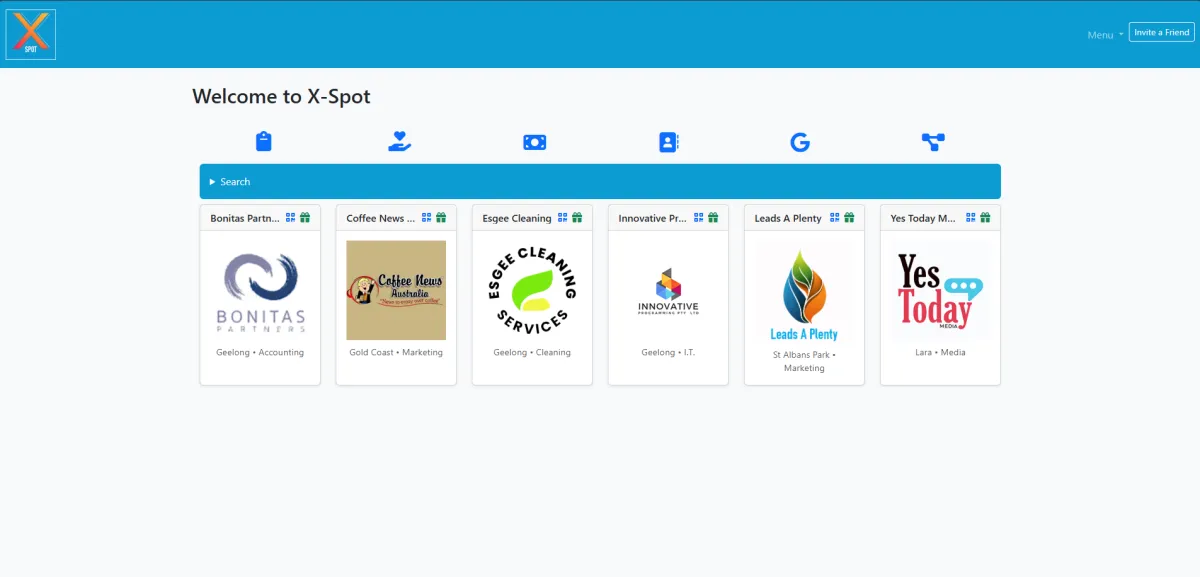Click the 'Gold Coast • Marketing' text
The image size is (1200, 577).
coord(396,352)
